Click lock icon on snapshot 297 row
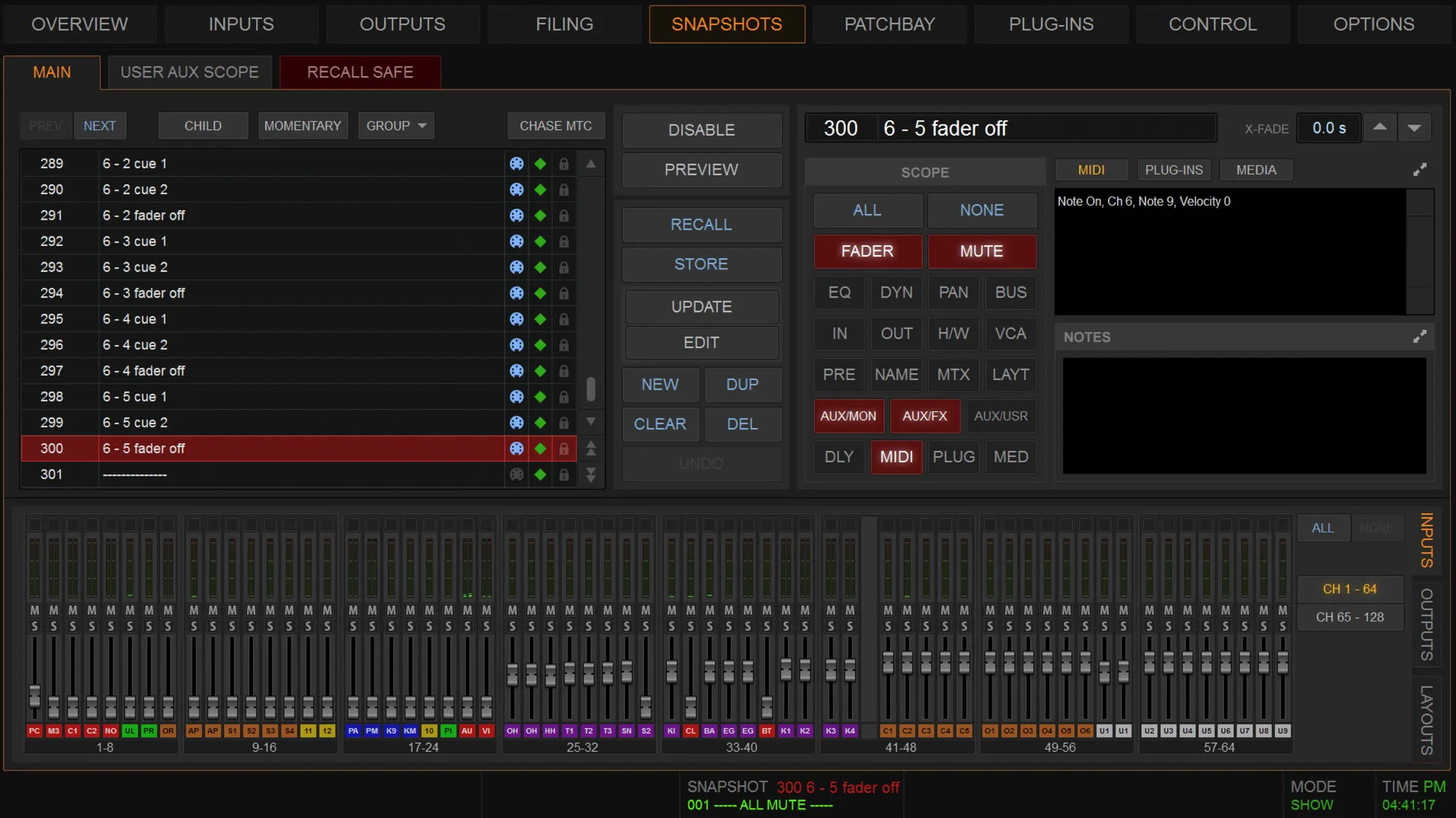 point(564,371)
